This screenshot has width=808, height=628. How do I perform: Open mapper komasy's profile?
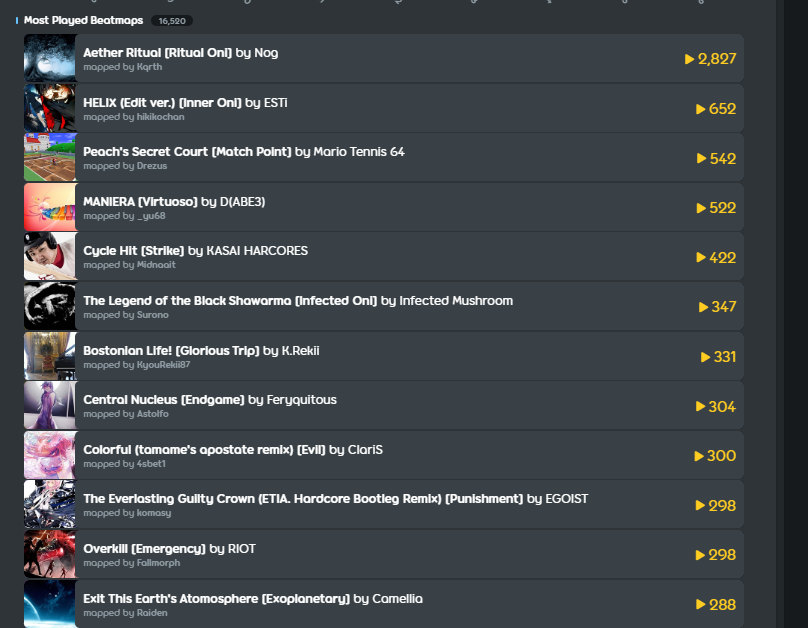coord(154,513)
